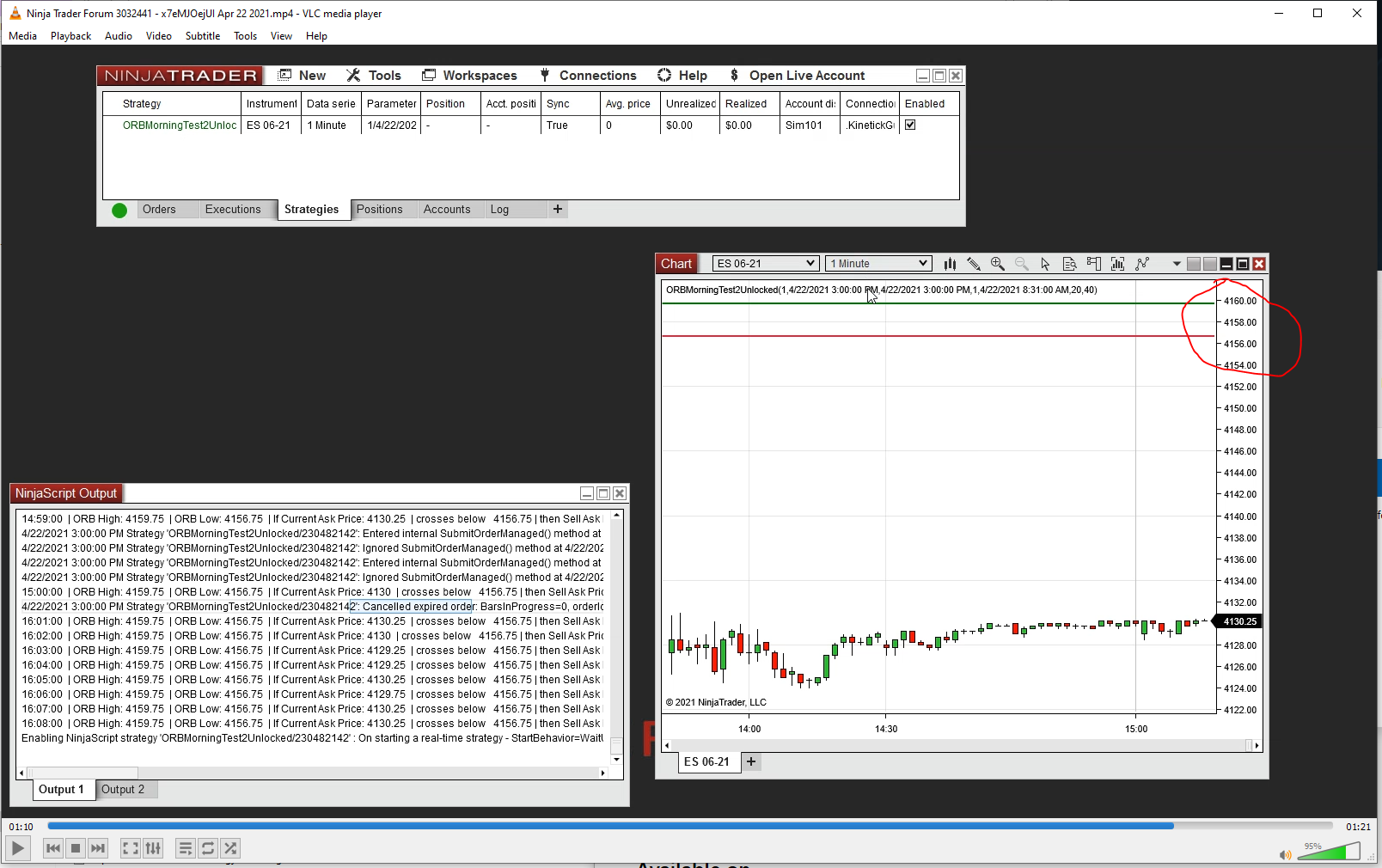Open the VLC Media menu

point(22,36)
